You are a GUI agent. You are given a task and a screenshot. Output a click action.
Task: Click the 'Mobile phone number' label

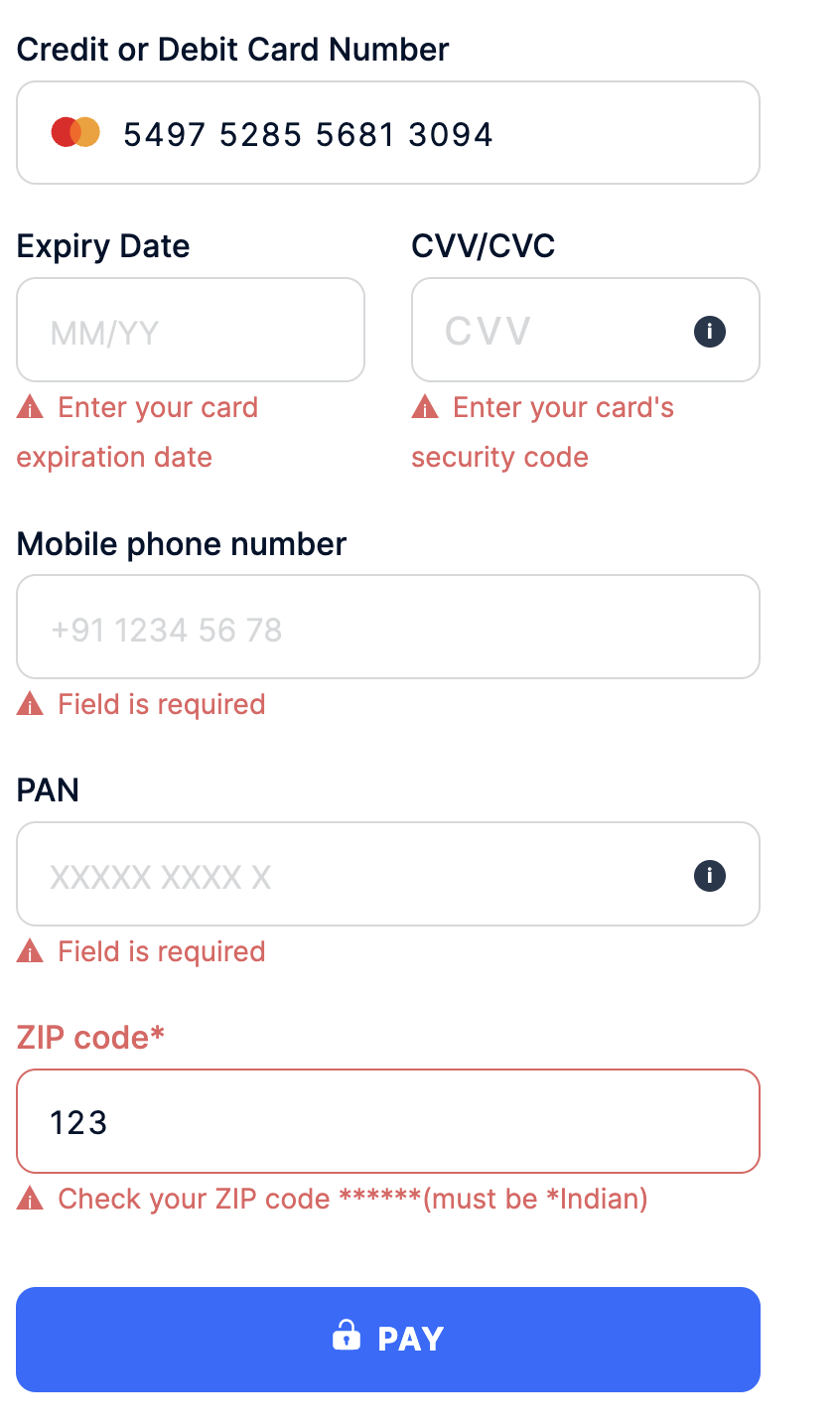pyautogui.click(x=181, y=543)
